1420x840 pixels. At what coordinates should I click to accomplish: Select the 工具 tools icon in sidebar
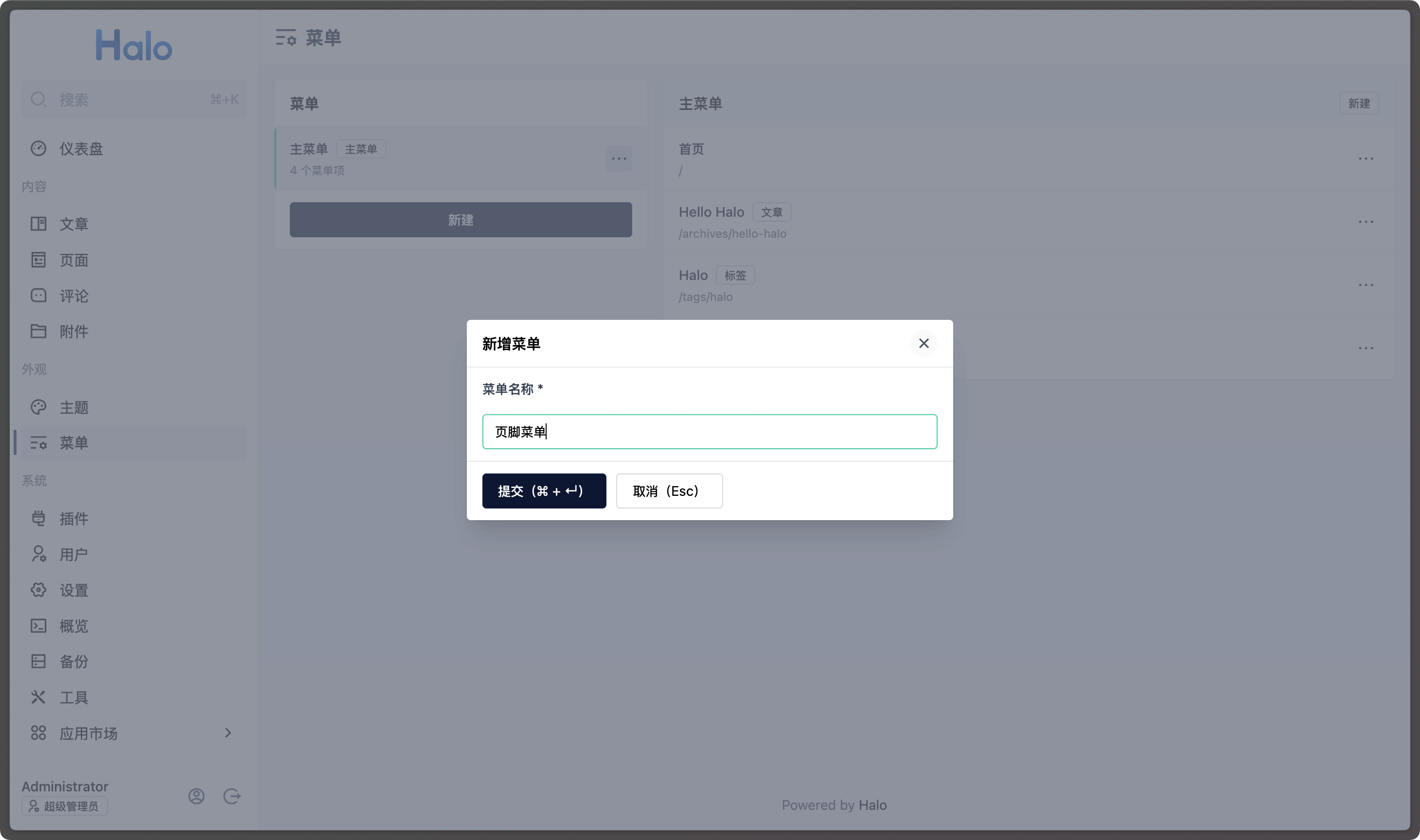click(38, 697)
